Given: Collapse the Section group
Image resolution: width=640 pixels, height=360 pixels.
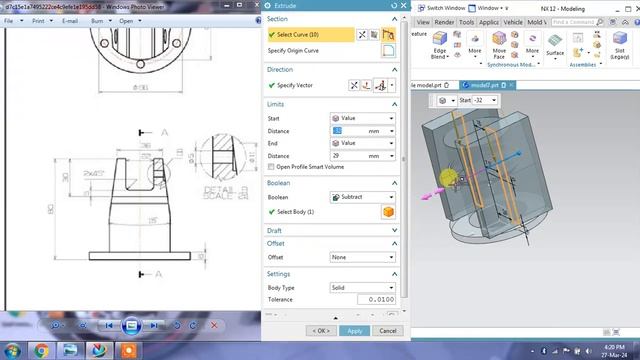Looking at the screenshot, I should [394, 19].
